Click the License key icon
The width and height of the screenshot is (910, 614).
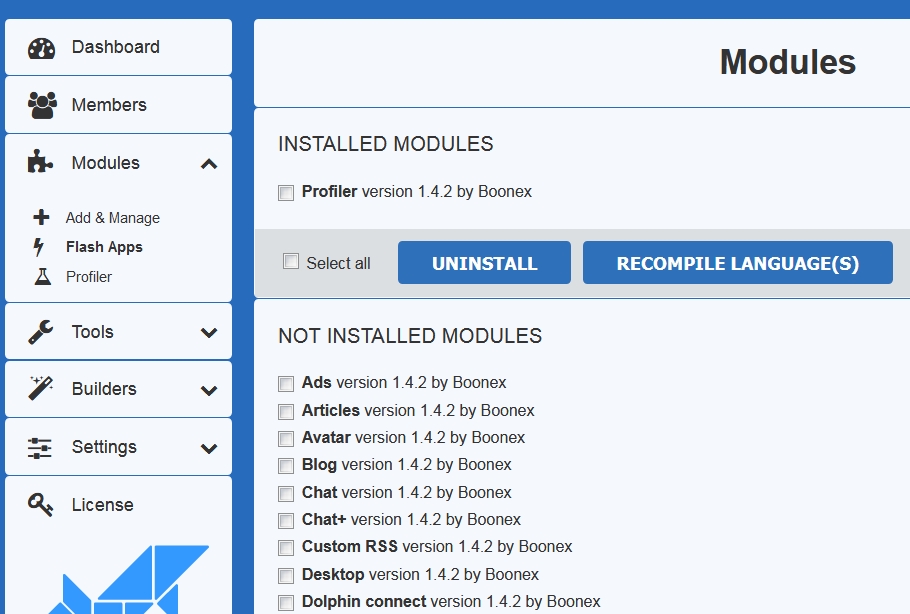pyautogui.click(x=41, y=505)
